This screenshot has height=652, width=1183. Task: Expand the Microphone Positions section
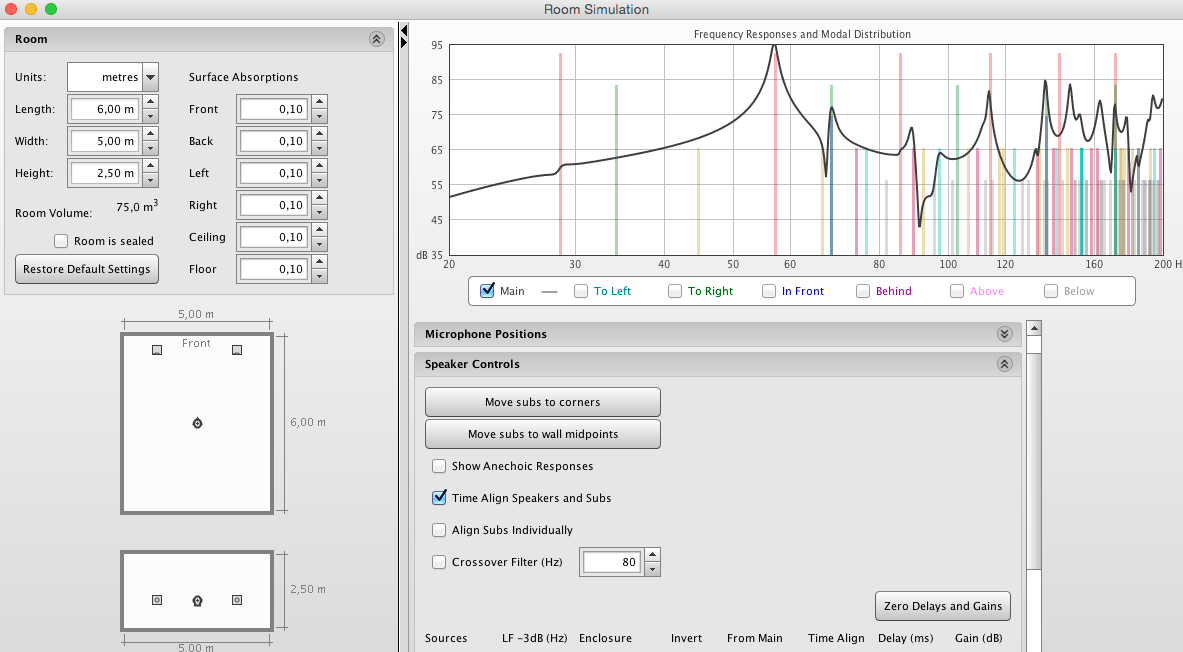(x=1004, y=334)
